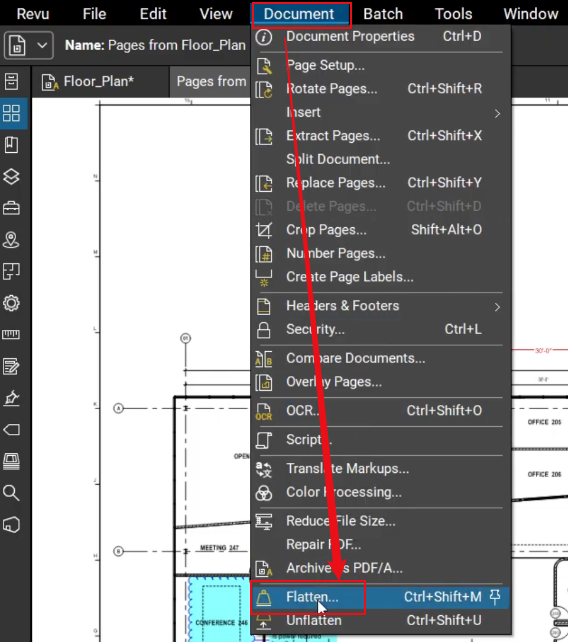Click the OCR icon in the menu

point(264,411)
